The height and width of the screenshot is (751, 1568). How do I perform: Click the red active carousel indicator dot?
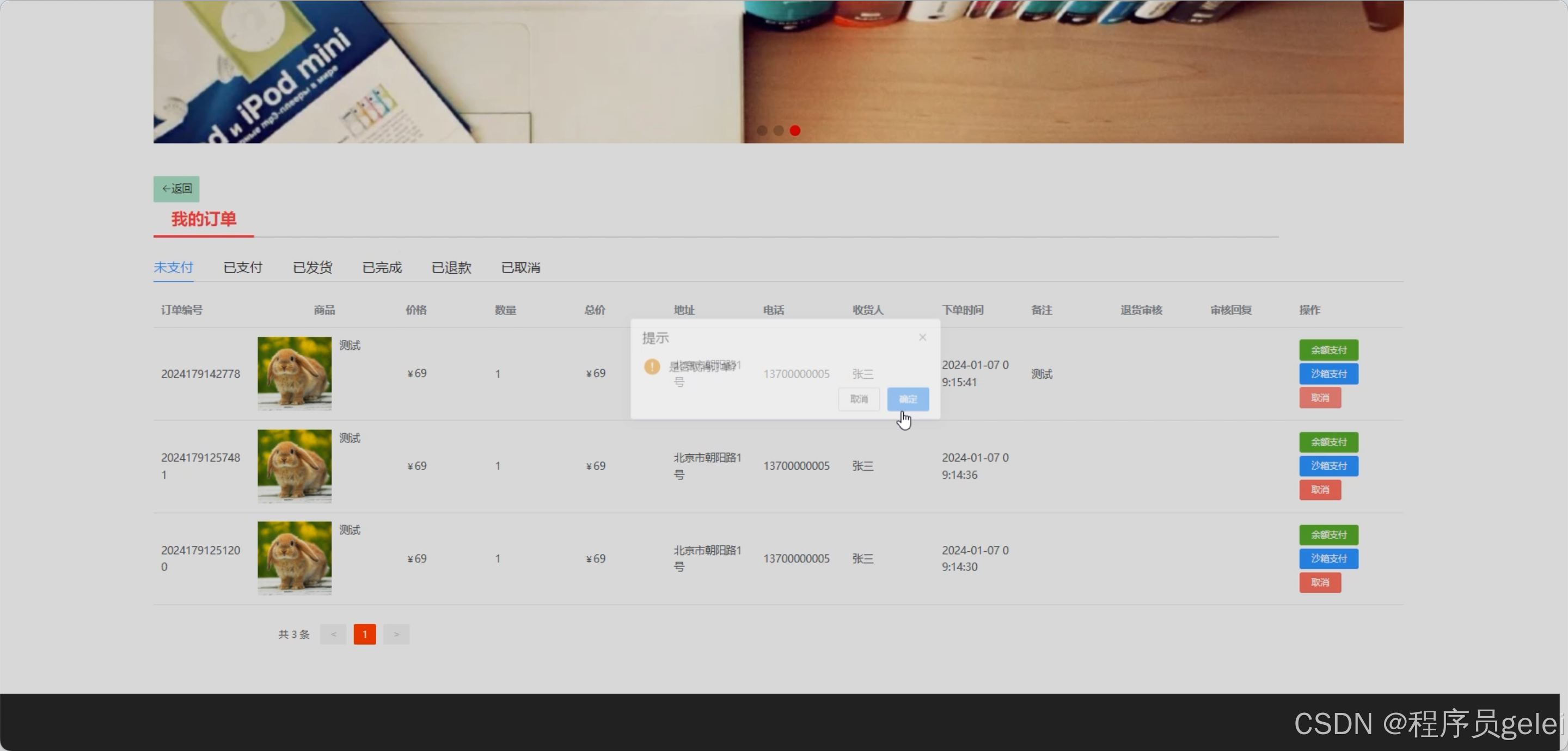795,130
